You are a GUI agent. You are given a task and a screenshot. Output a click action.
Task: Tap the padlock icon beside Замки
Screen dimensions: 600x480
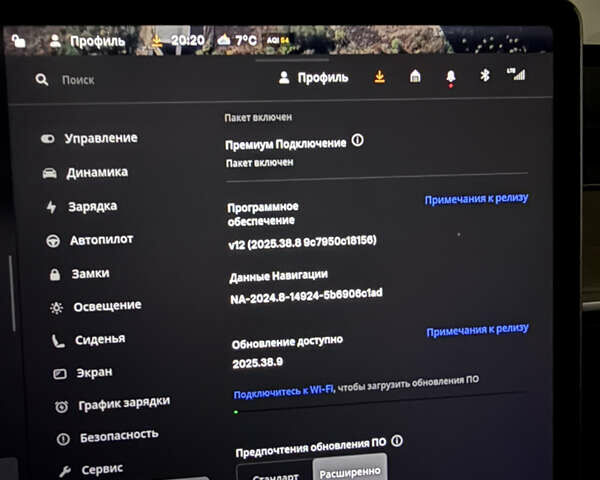(55, 274)
